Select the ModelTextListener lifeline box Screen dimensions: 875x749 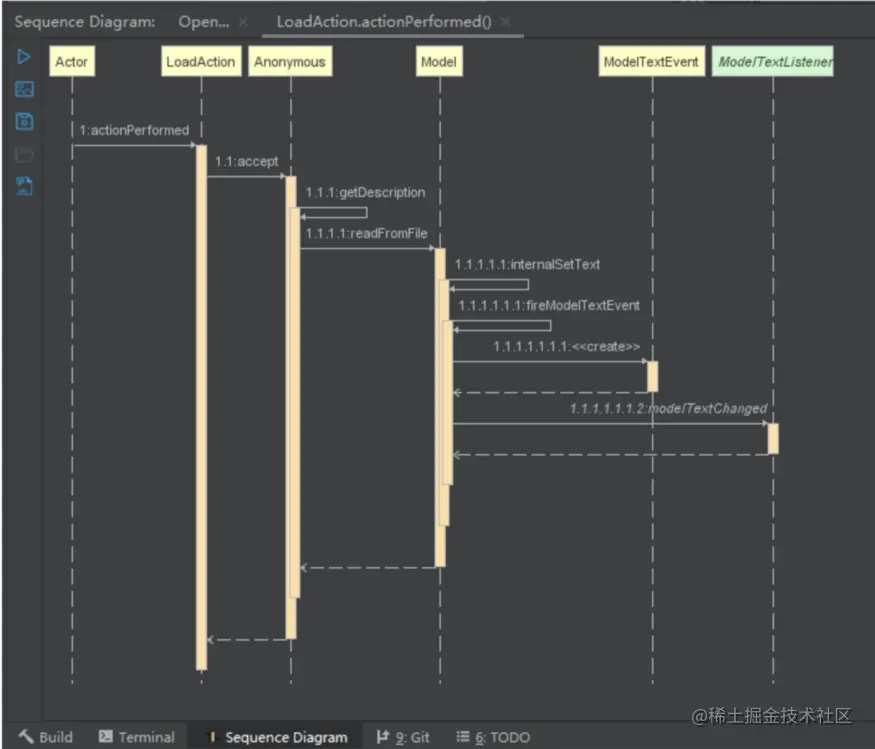(772, 61)
